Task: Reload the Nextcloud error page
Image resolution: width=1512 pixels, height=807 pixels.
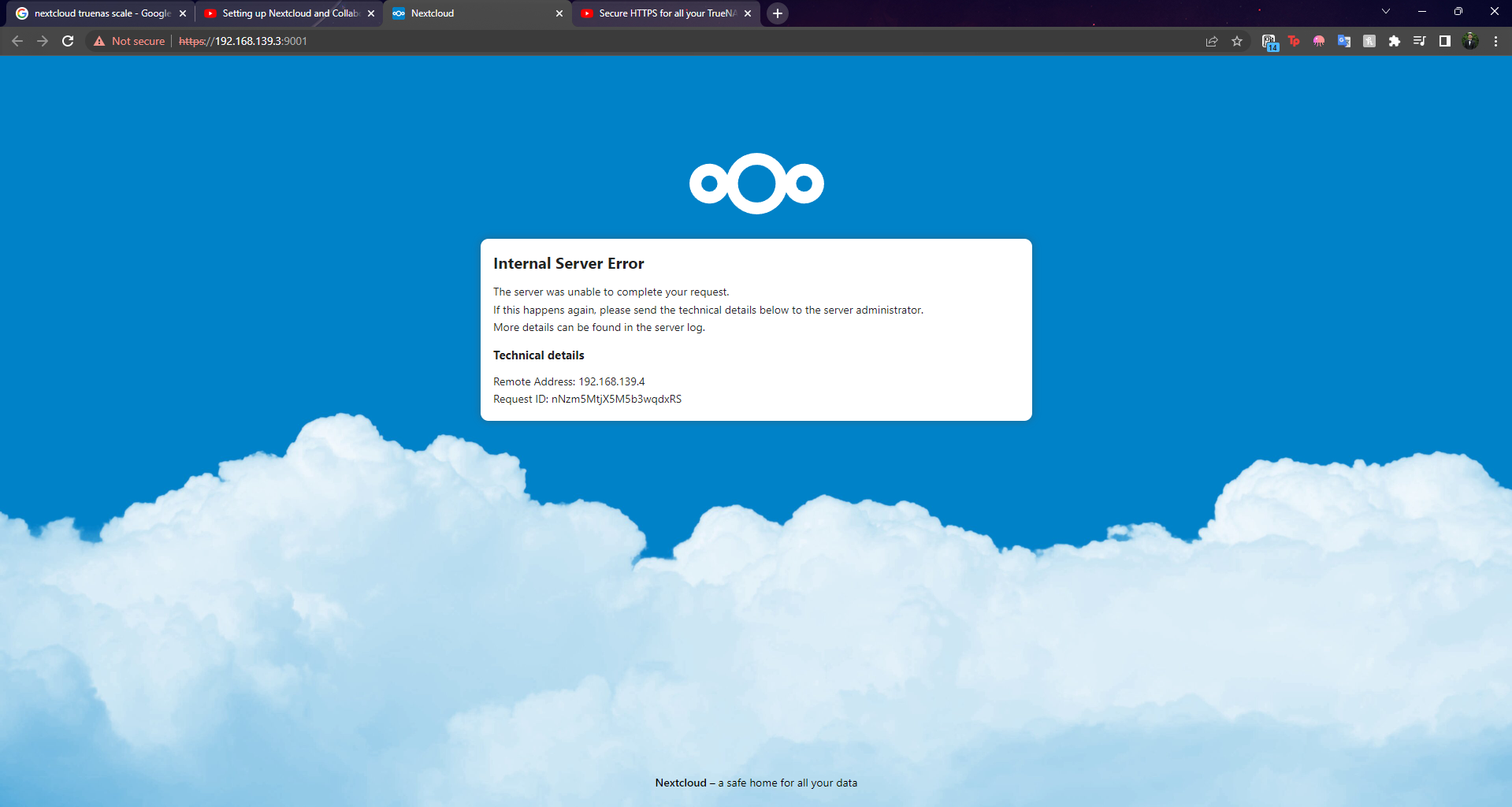Action: tap(68, 41)
